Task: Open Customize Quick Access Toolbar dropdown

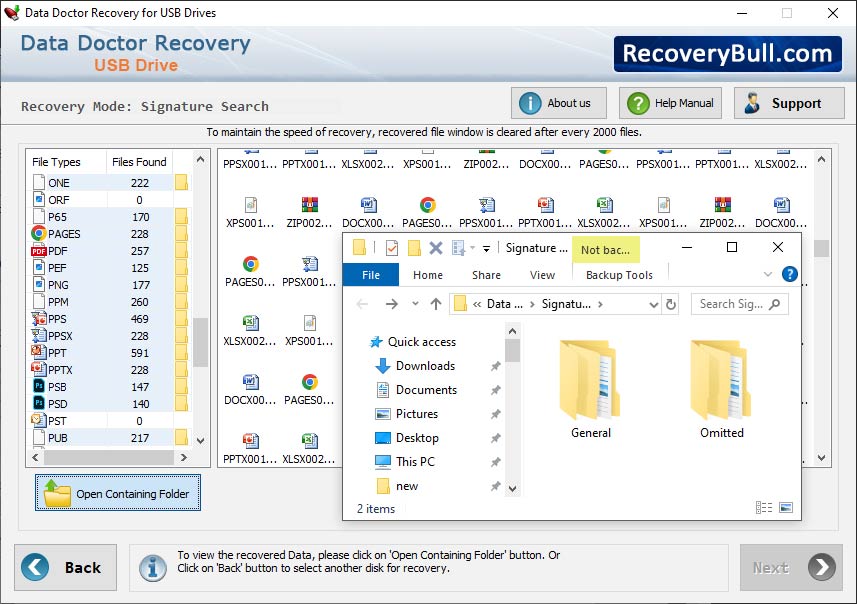Action: [x=486, y=249]
